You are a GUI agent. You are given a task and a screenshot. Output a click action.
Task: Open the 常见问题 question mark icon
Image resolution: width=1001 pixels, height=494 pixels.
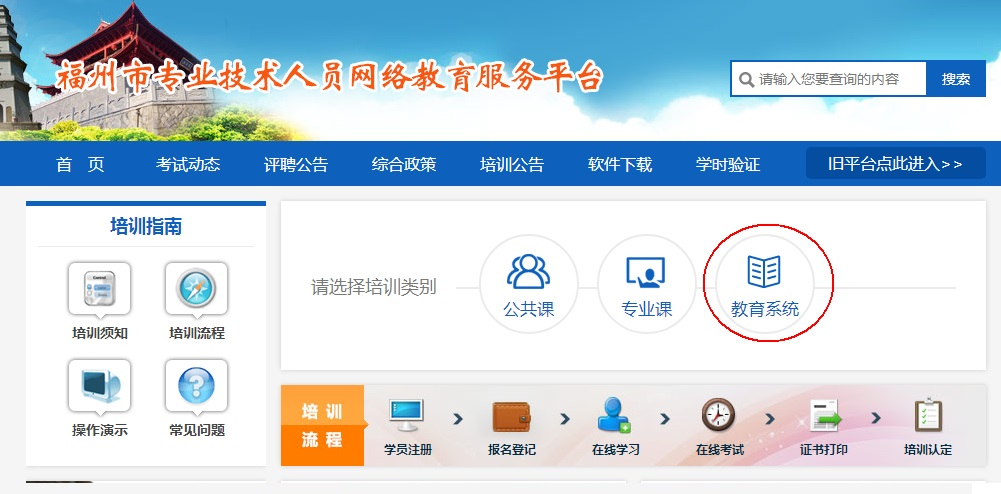196,386
